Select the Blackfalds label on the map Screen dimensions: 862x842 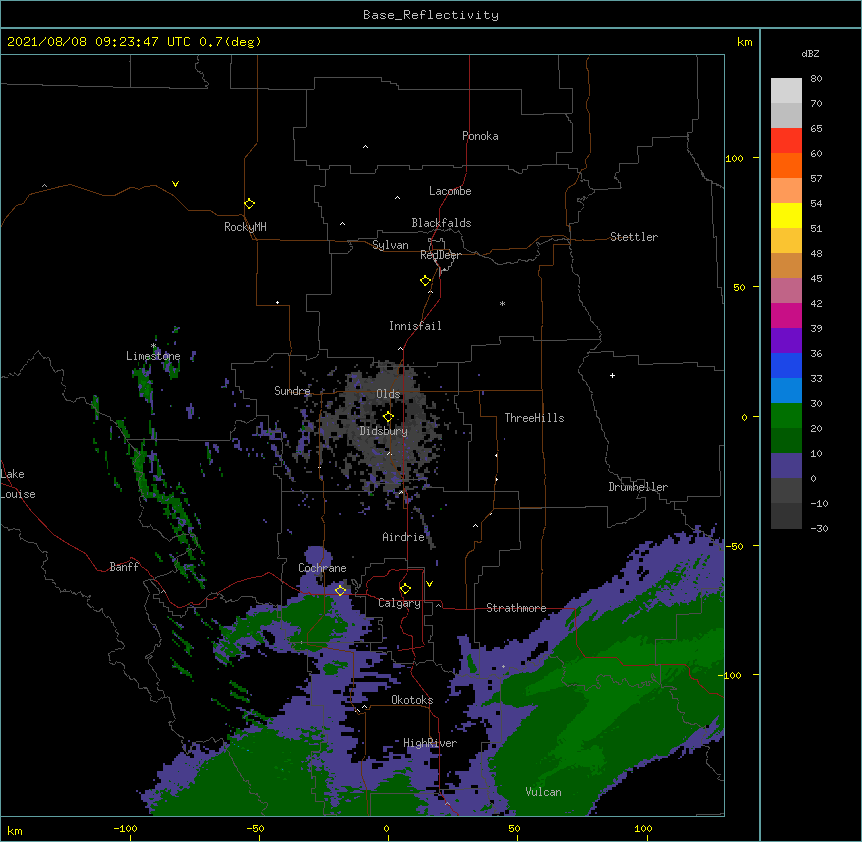441,223
